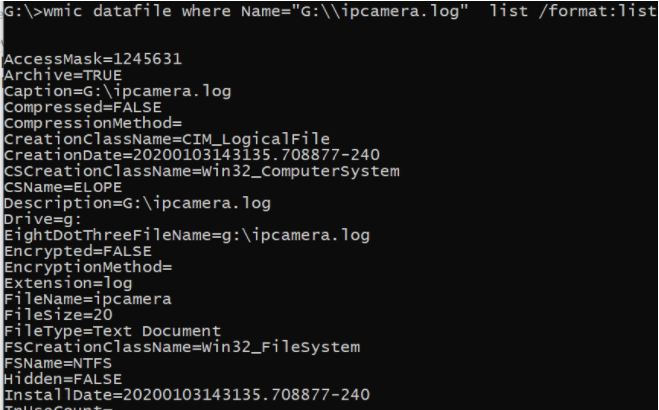Click the Description=G:\ipcamera.log line
The image size is (659, 410).
point(138,203)
